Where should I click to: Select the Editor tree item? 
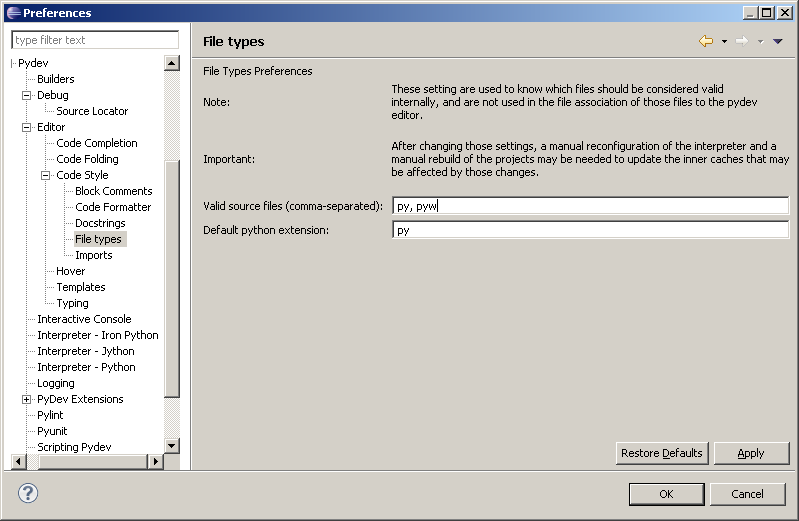(x=51, y=127)
